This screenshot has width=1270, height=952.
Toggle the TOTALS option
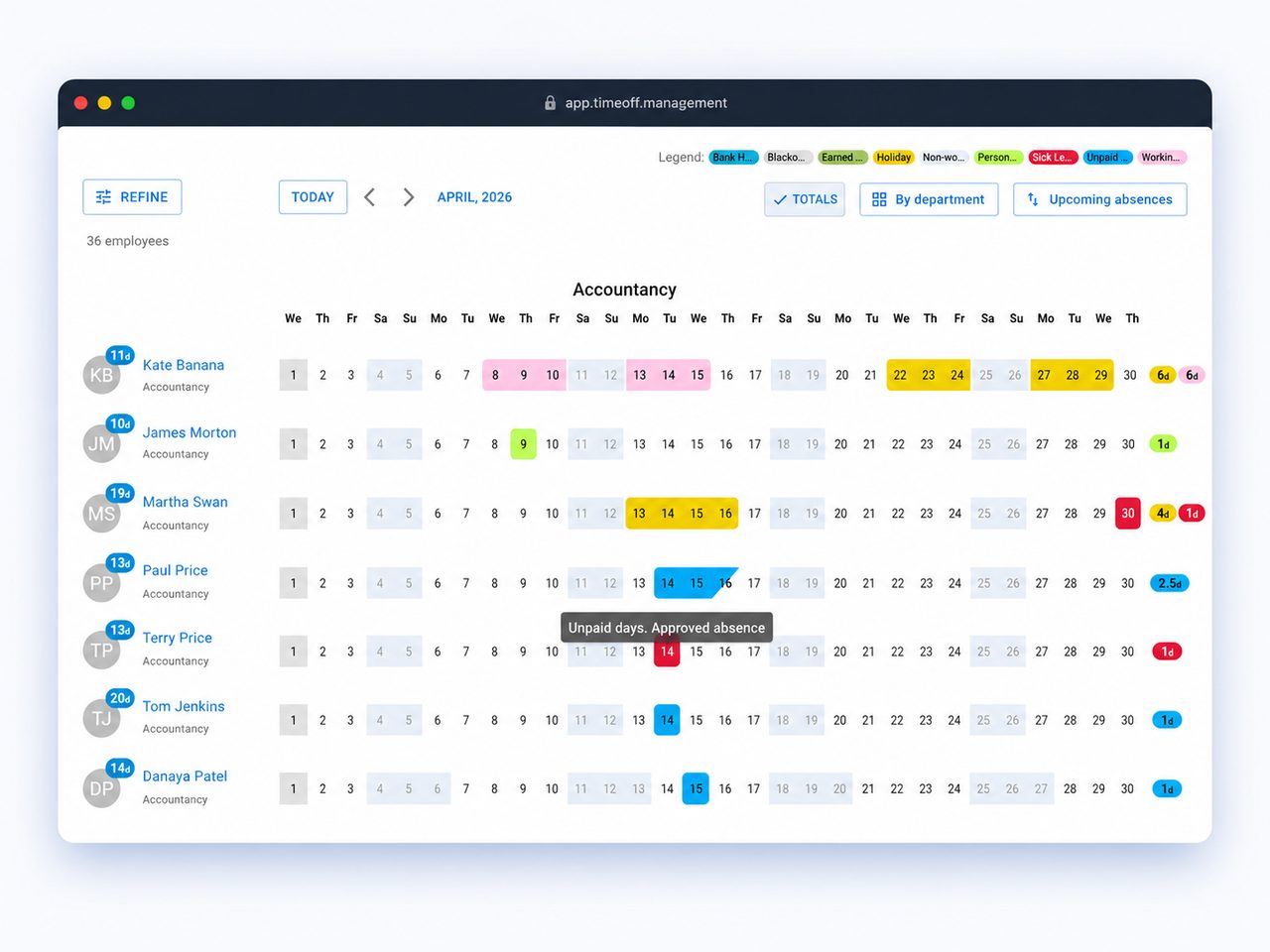pos(805,199)
